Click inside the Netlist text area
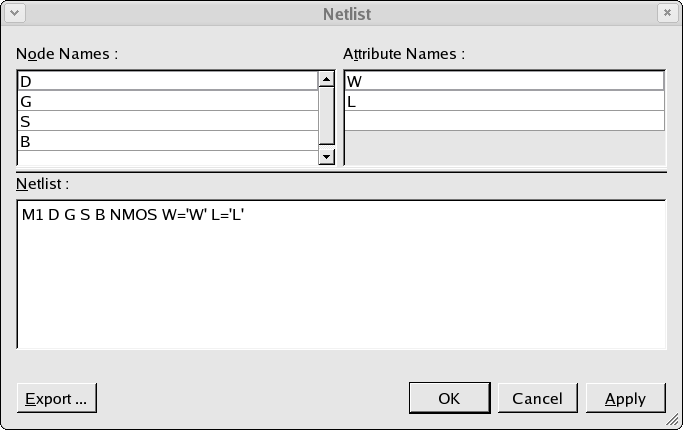Image resolution: width=683 pixels, height=430 pixels. point(342,274)
